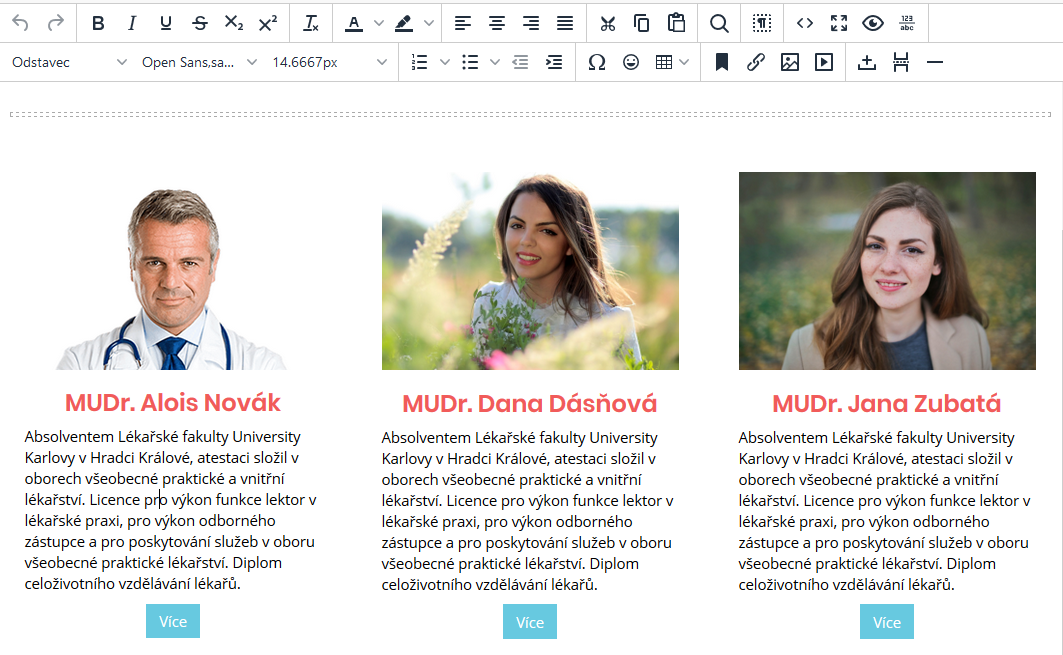This screenshot has width=1063, height=655.
Task: Insert a special character with omega icon
Action: point(597,62)
